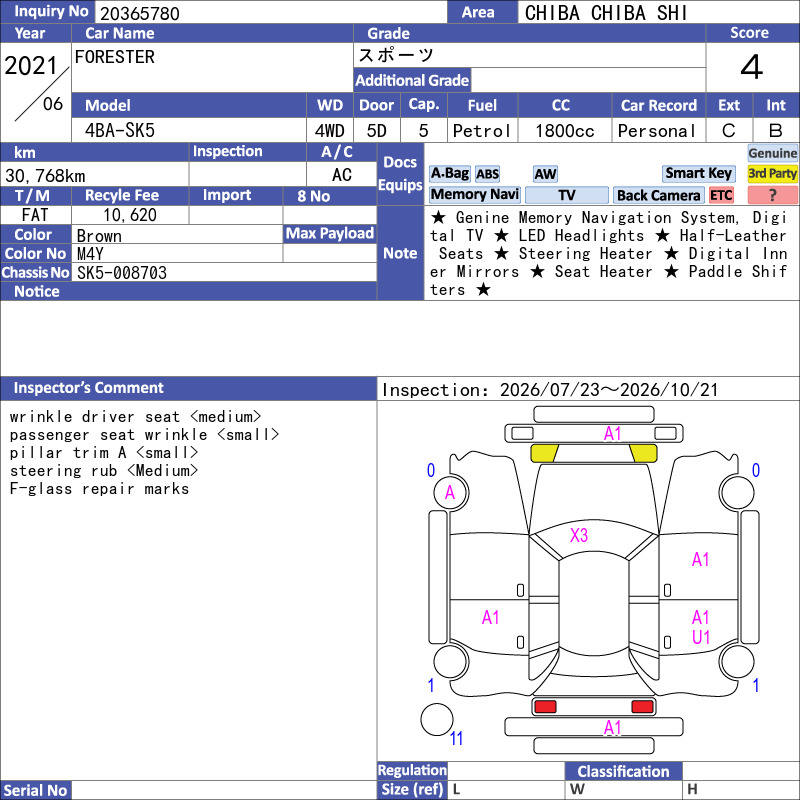Click the AW equipment badge
Screen dimensions: 800x800
pos(545,174)
